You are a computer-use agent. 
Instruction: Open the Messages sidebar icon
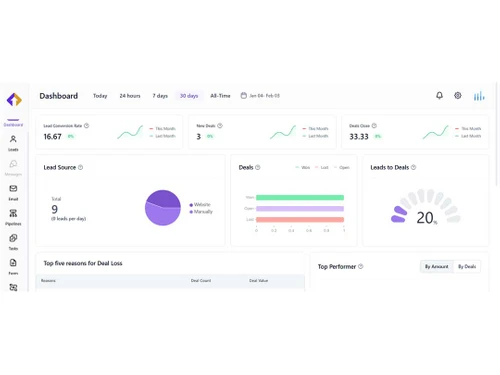(x=13, y=164)
